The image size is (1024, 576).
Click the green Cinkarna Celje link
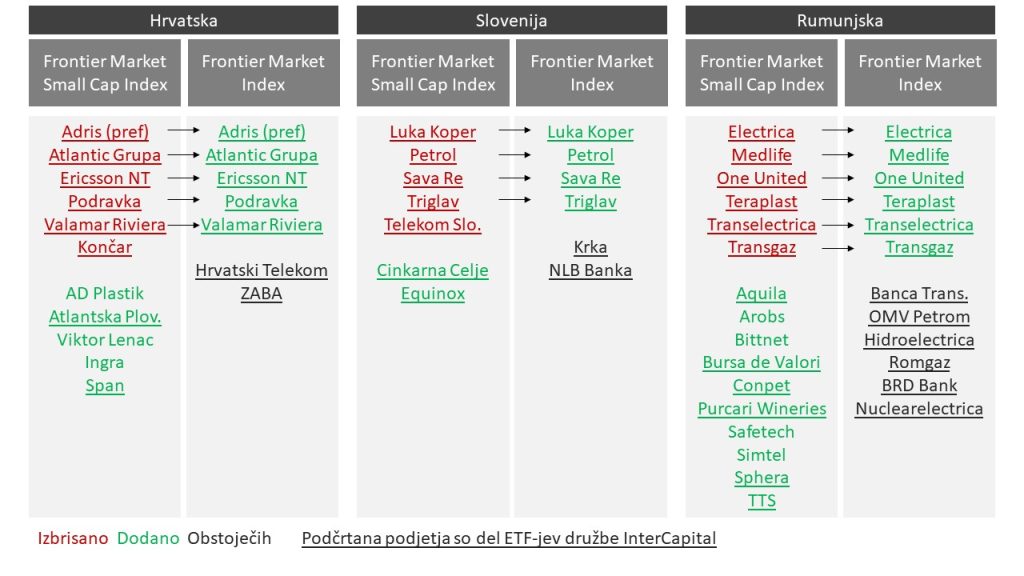432,270
